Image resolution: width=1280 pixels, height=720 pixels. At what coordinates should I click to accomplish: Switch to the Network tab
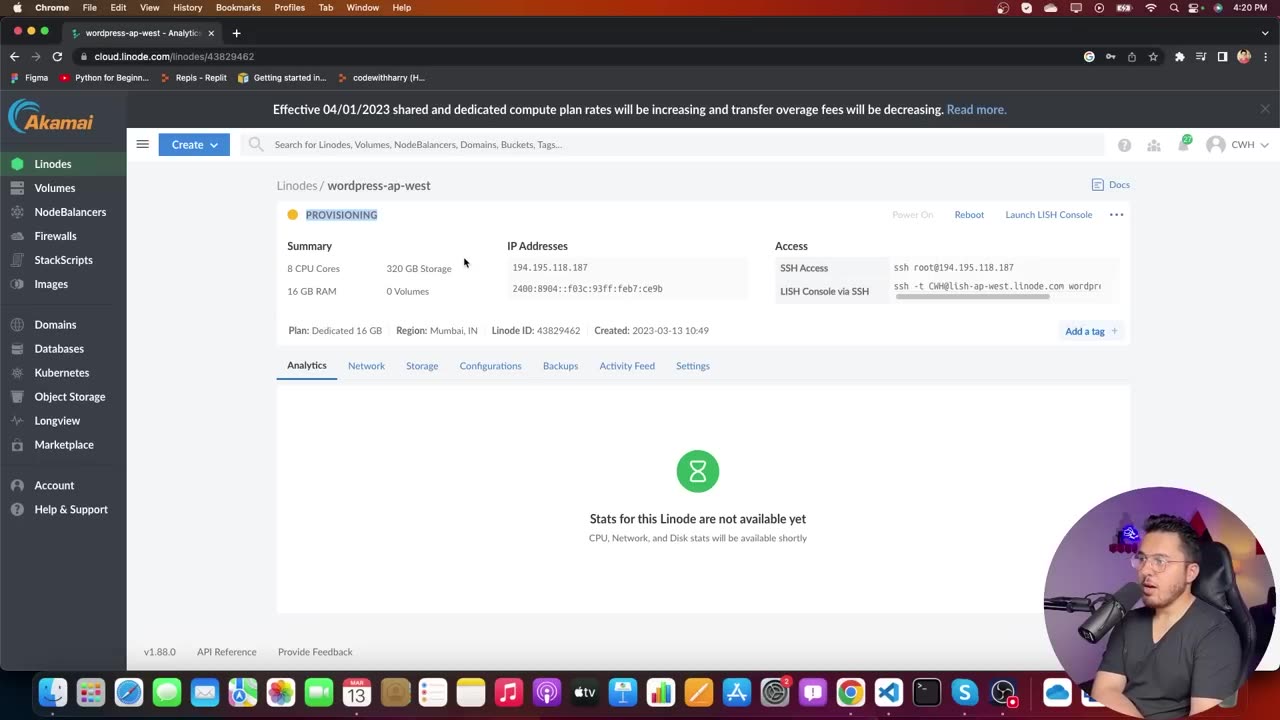coord(366,366)
